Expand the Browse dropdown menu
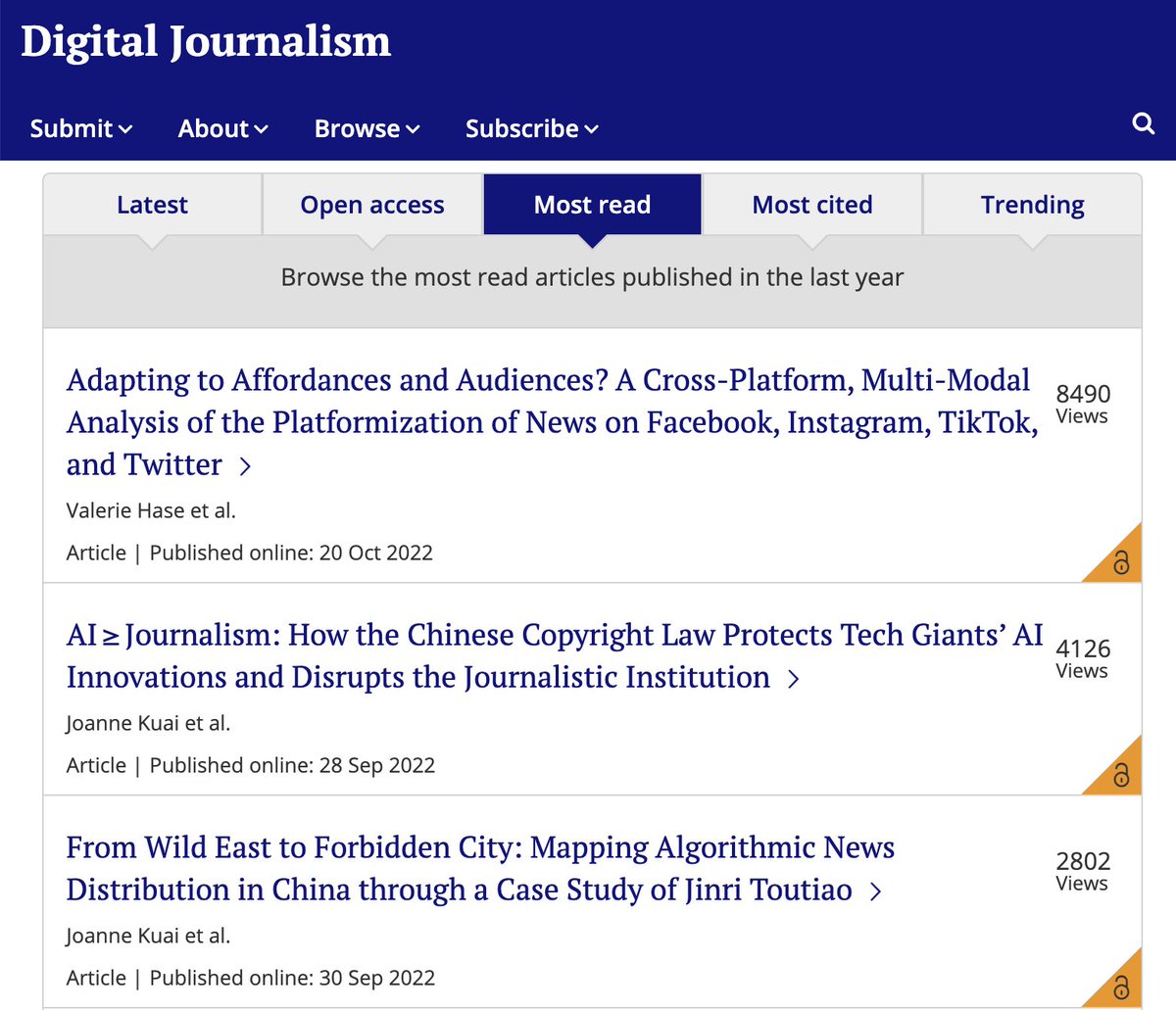Screen dimensions: 1176x1010 367,128
